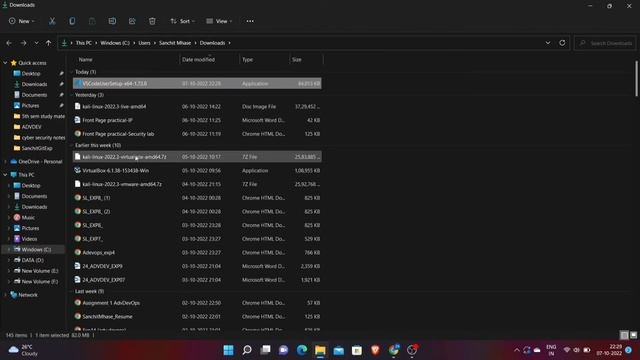Click Users in breadcrumb path
640x360 pixels.
(144, 43)
